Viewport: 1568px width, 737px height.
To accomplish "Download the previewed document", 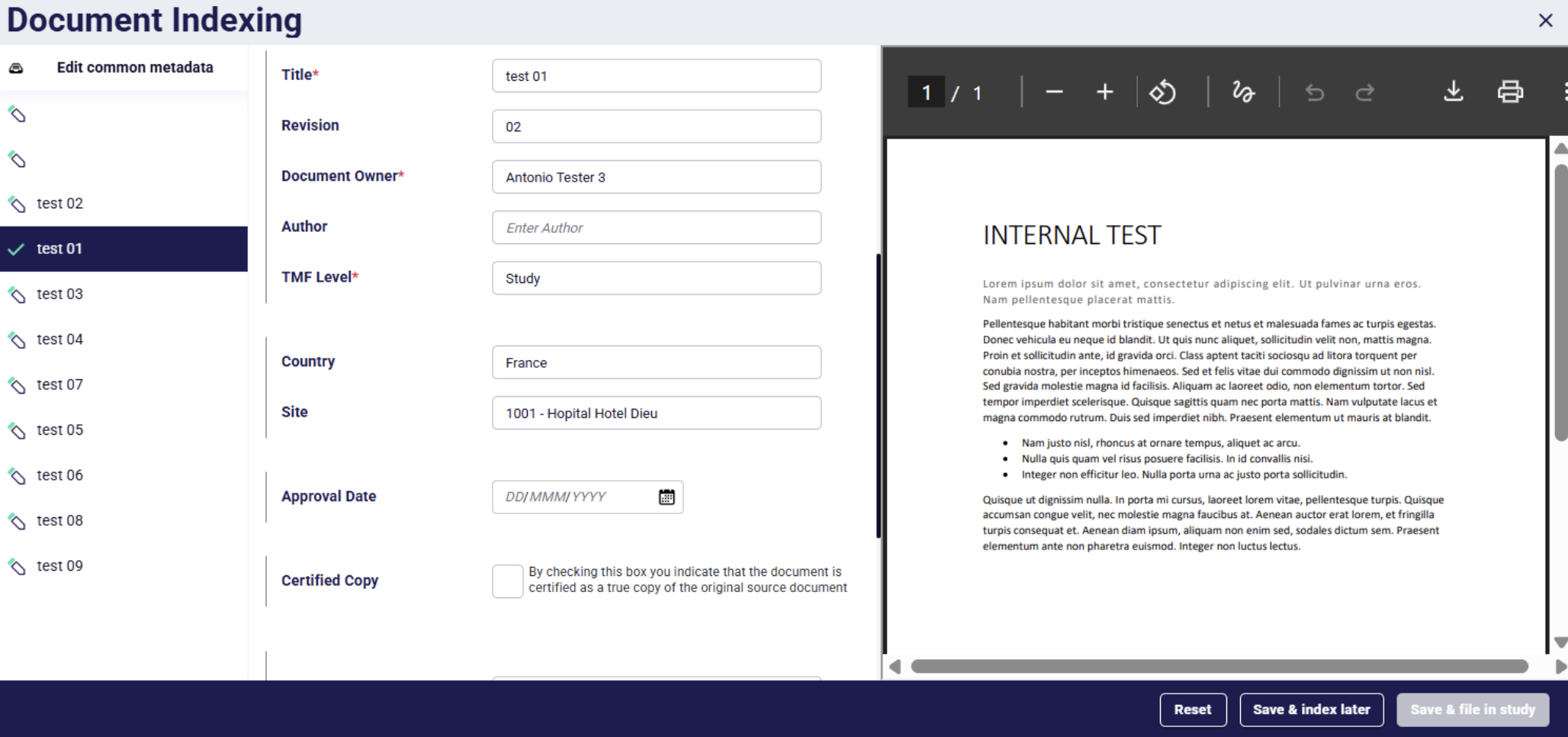I will point(1454,92).
